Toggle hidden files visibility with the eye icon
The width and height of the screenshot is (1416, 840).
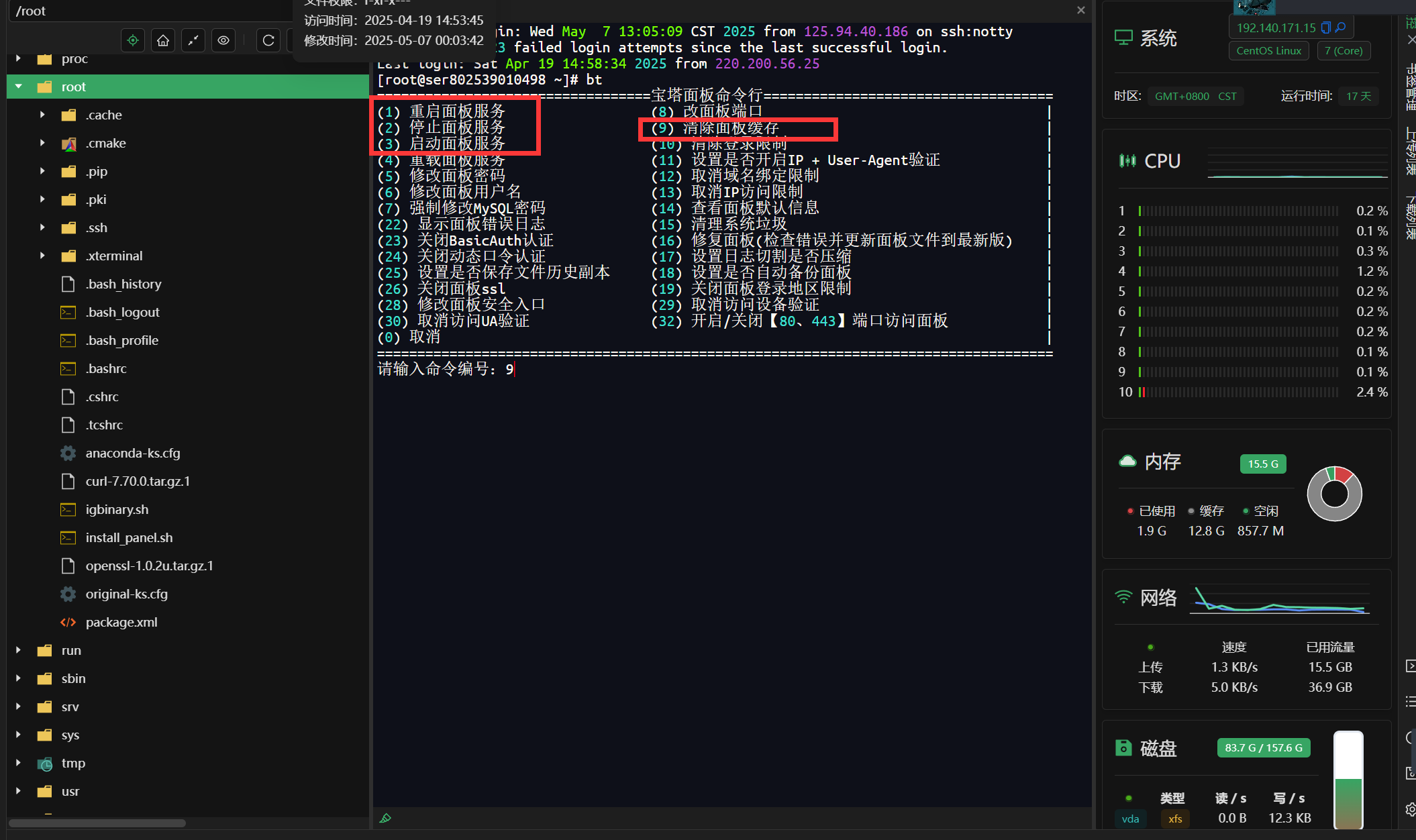[223, 40]
